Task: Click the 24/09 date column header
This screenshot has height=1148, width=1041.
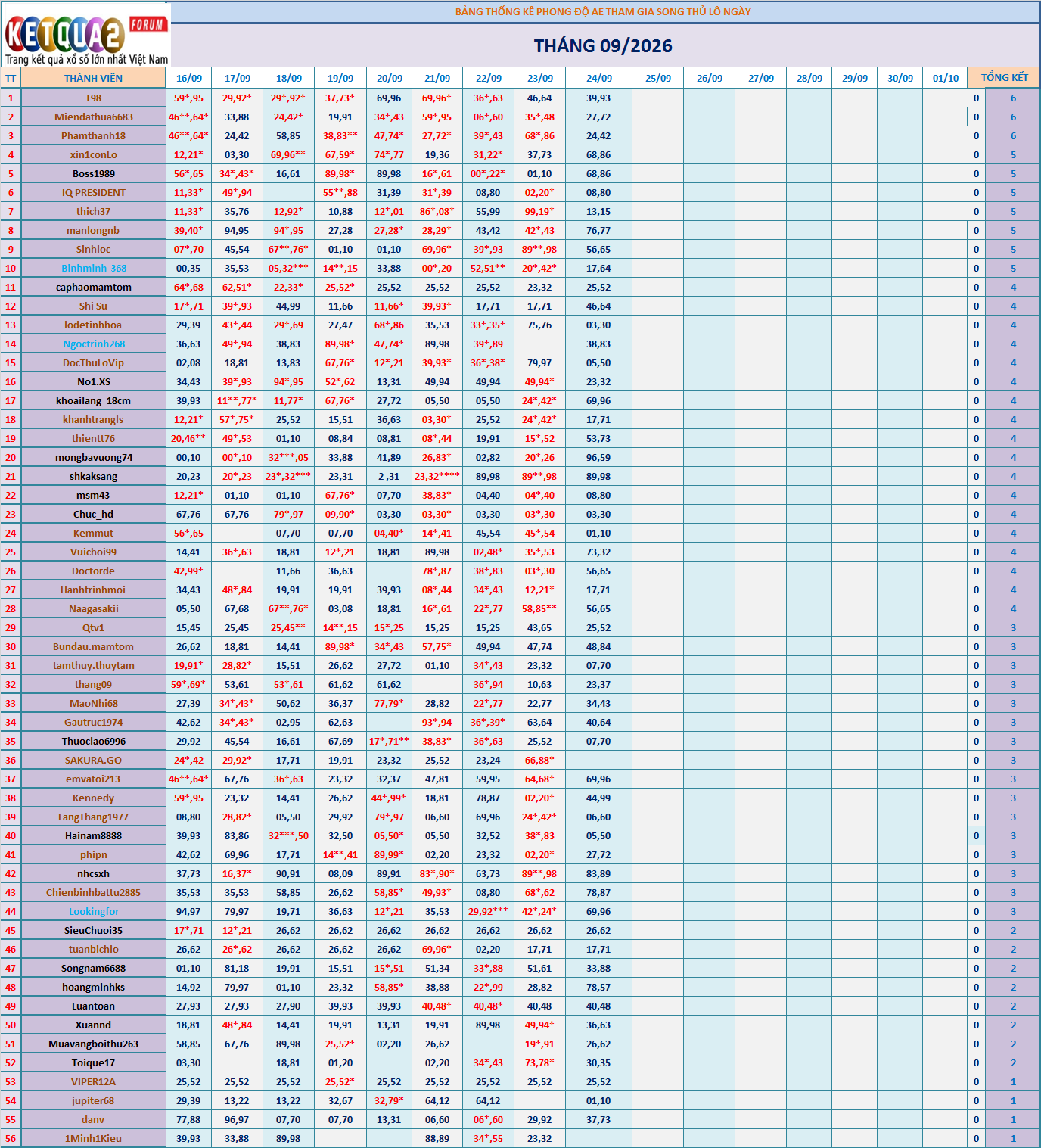Action: (x=598, y=78)
